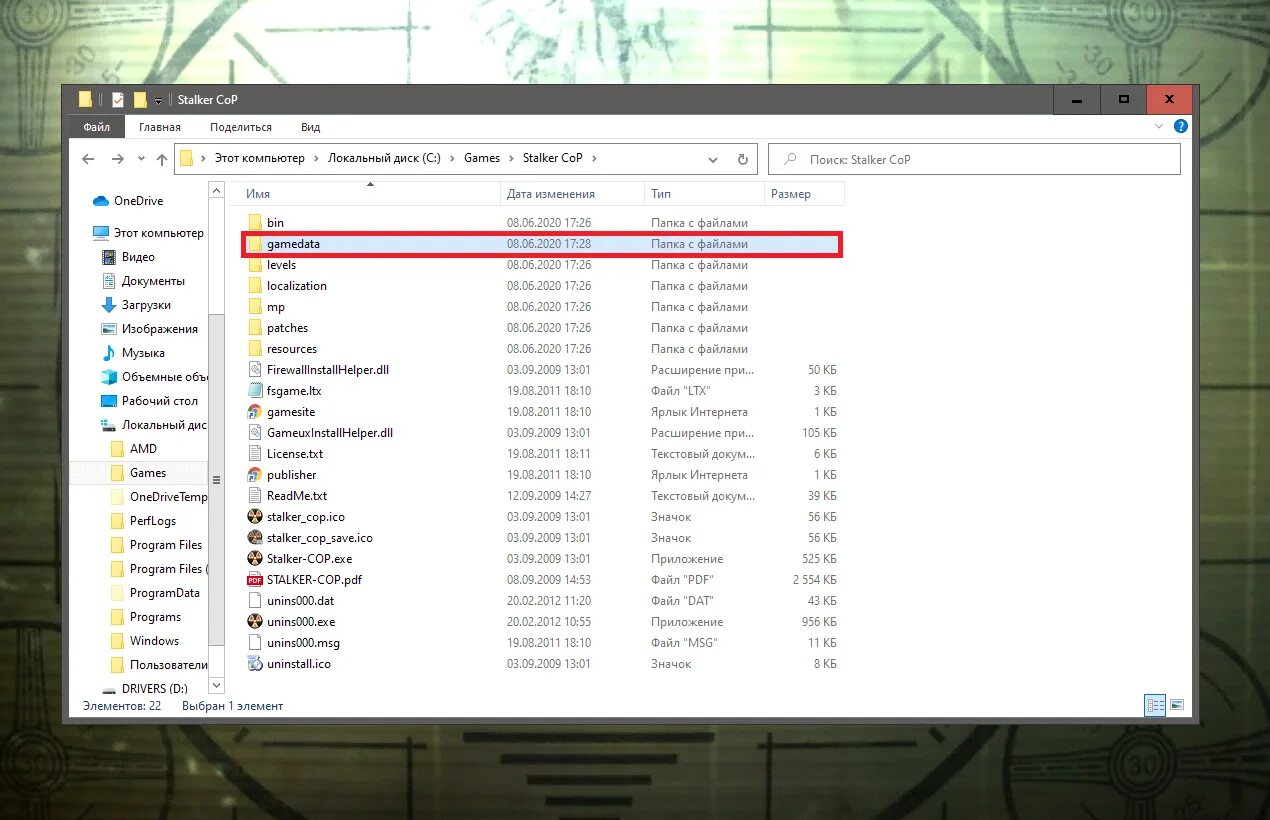The height and width of the screenshot is (820, 1270).
Task: Click the Музыка note icon in sidebar
Action: pos(110,353)
